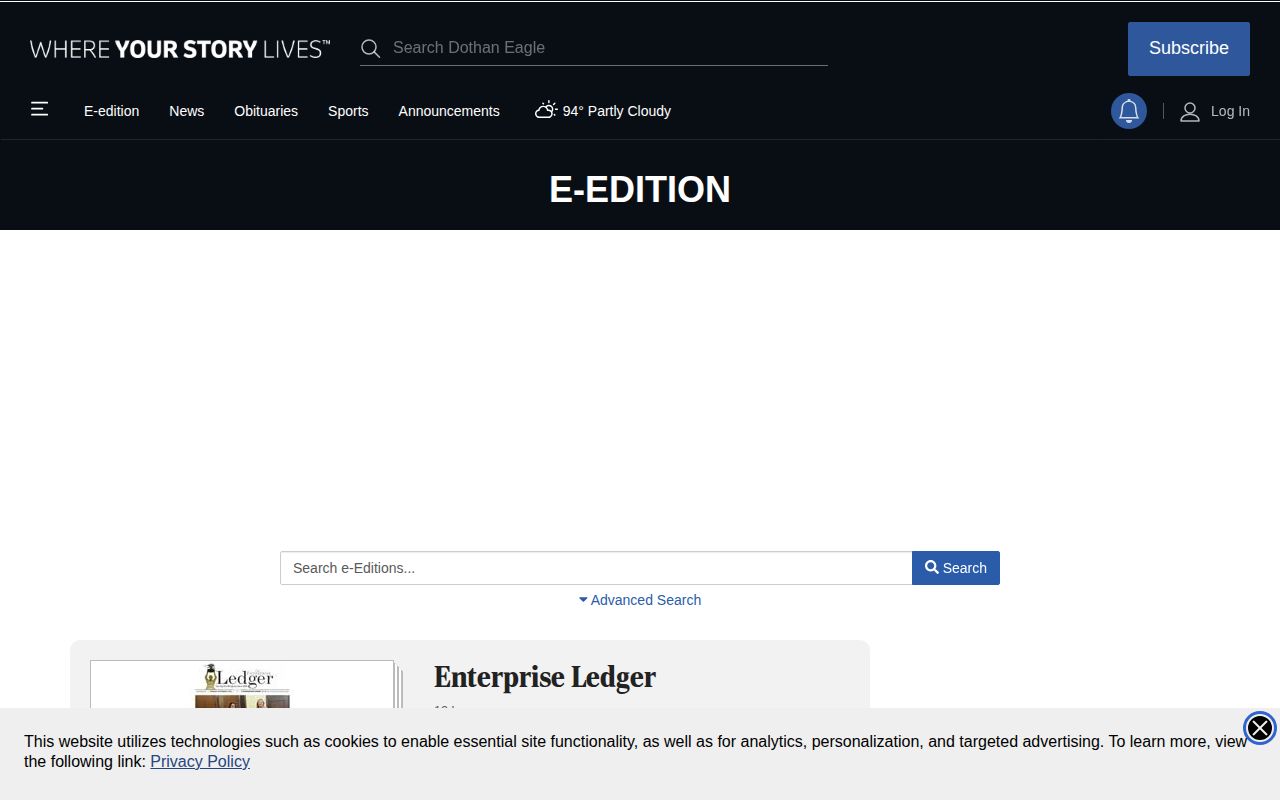The width and height of the screenshot is (1280, 800).
Task: Click the user profile icon
Action: (x=1190, y=111)
